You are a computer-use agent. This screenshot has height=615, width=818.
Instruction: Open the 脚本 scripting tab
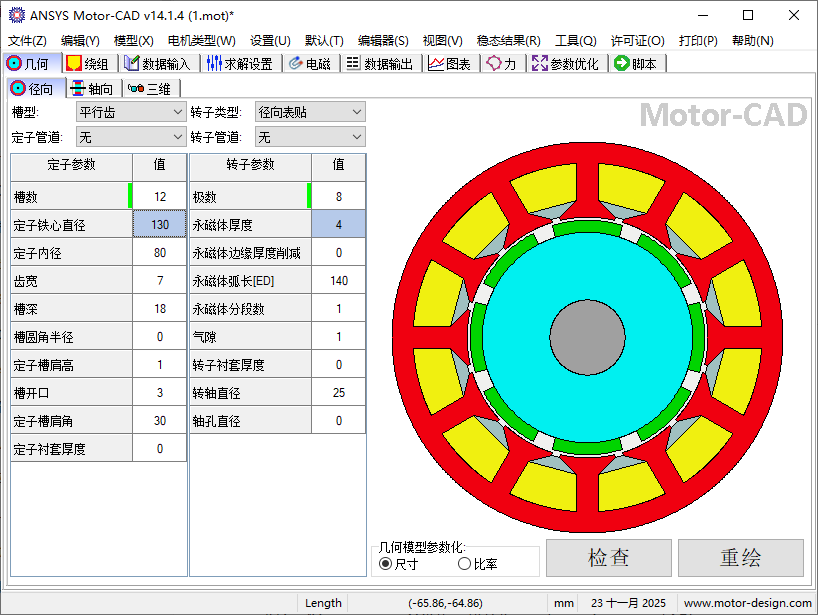[x=637, y=64]
